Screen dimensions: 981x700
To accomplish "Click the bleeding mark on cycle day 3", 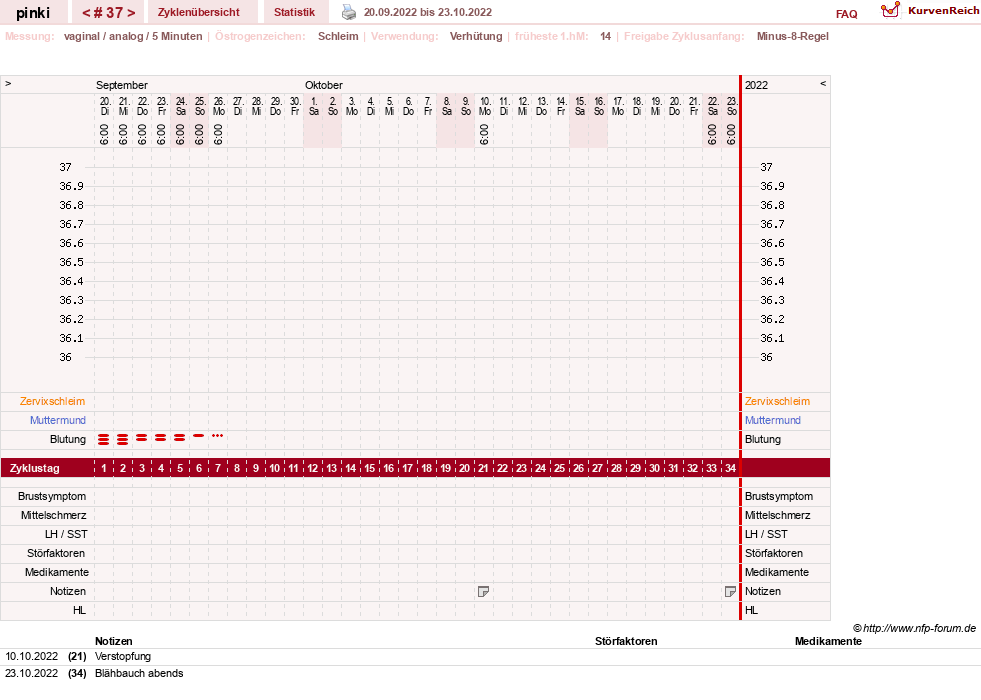I will click(x=142, y=438).
